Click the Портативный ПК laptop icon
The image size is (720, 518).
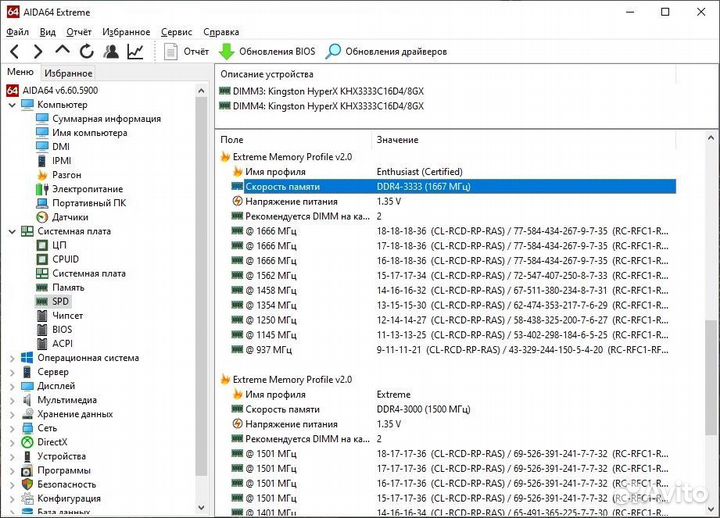point(42,203)
